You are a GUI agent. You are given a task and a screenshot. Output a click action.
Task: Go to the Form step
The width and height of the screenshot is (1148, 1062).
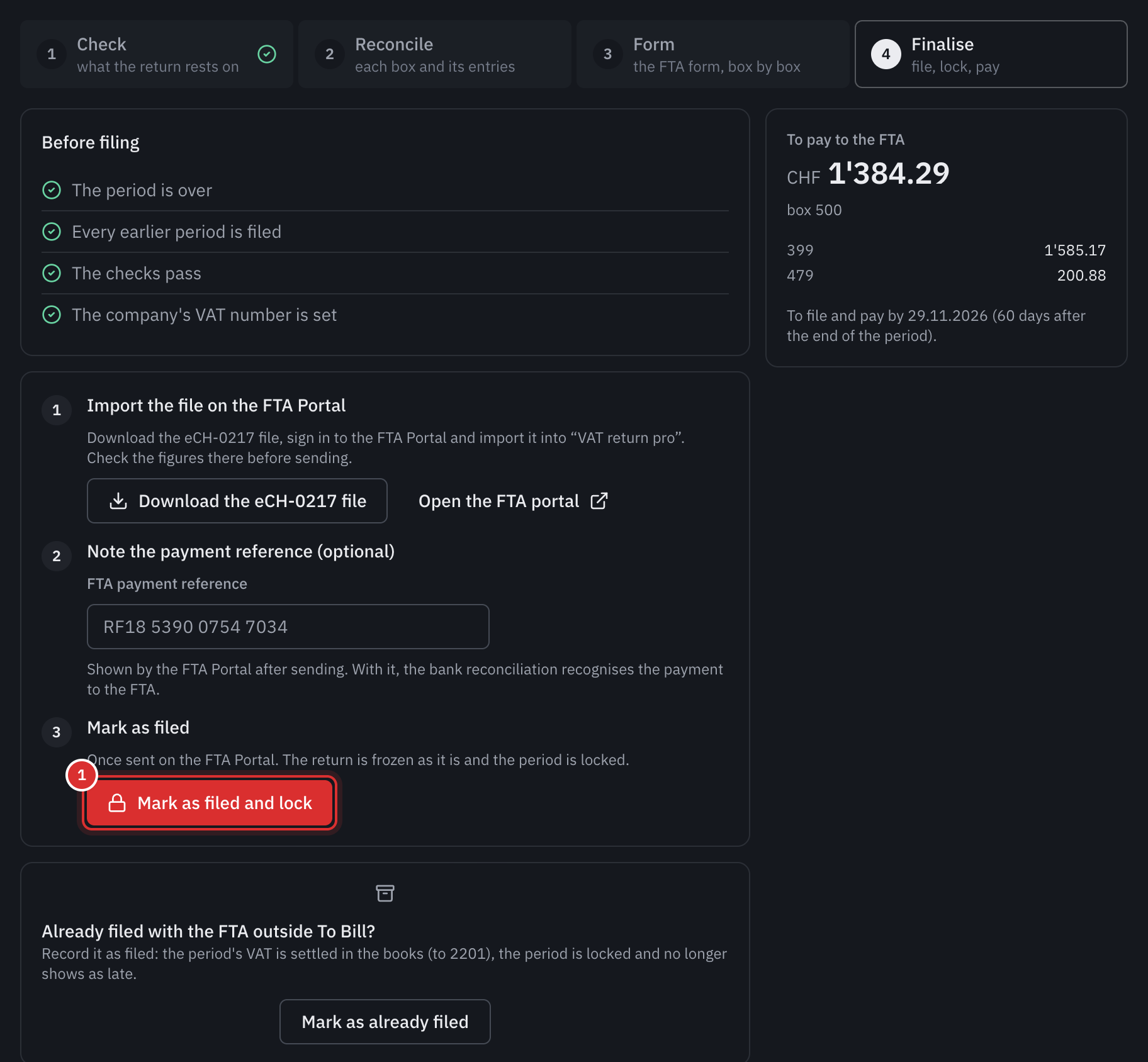[713, 54]
